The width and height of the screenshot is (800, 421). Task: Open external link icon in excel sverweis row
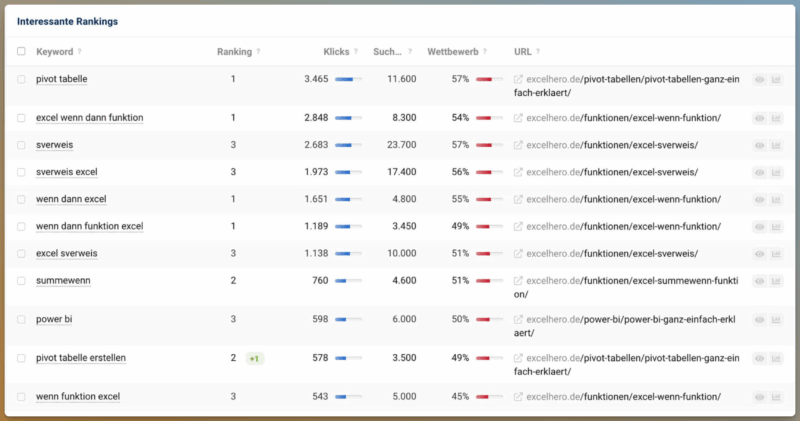click(x=518, y=254)
